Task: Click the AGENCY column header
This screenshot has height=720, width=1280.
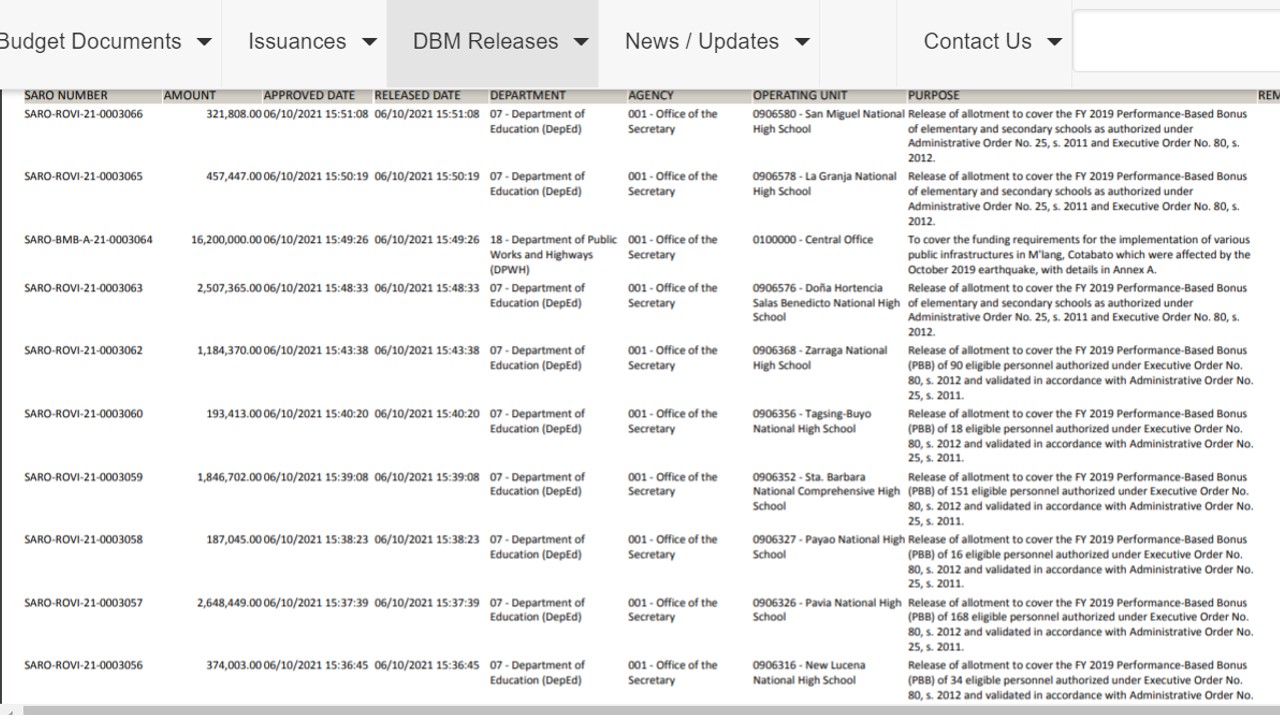Action: point(651,96)
